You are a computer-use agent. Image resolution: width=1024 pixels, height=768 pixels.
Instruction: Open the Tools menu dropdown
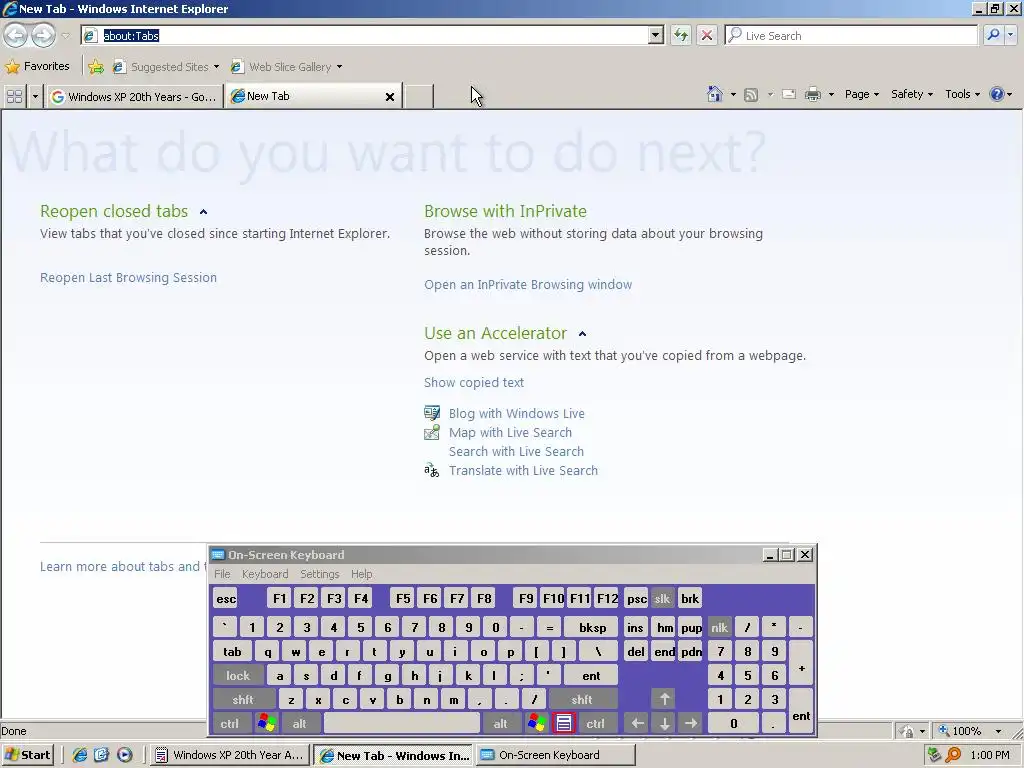click(x=962, y=94)
